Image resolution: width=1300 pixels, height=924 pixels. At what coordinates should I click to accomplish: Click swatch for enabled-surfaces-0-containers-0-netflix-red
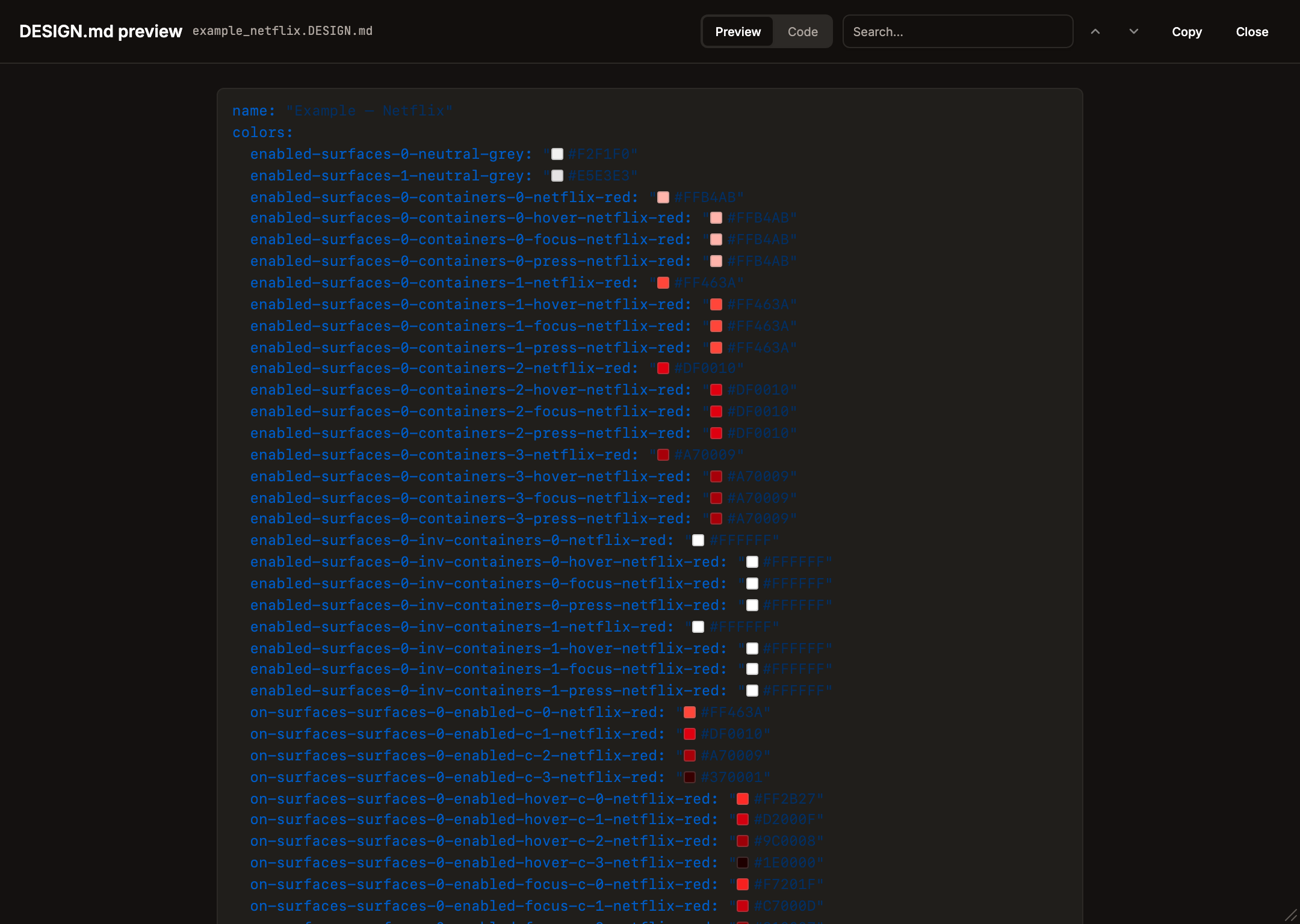[663, 198]
